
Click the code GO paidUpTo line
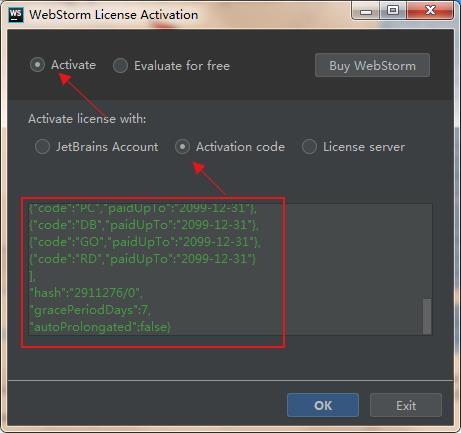(x=145, y=242)
